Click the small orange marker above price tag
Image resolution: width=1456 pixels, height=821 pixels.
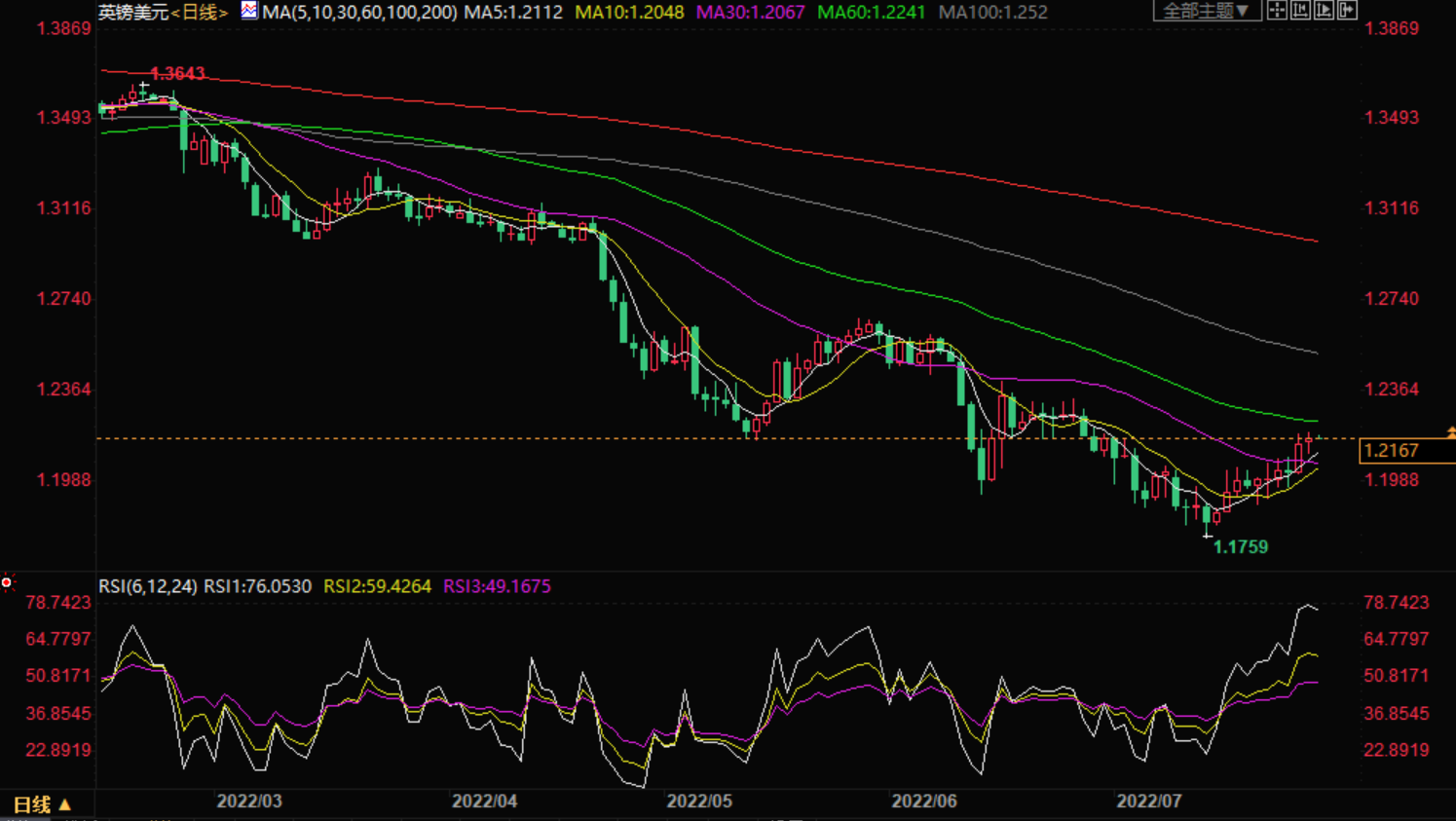click(1450, 431)
